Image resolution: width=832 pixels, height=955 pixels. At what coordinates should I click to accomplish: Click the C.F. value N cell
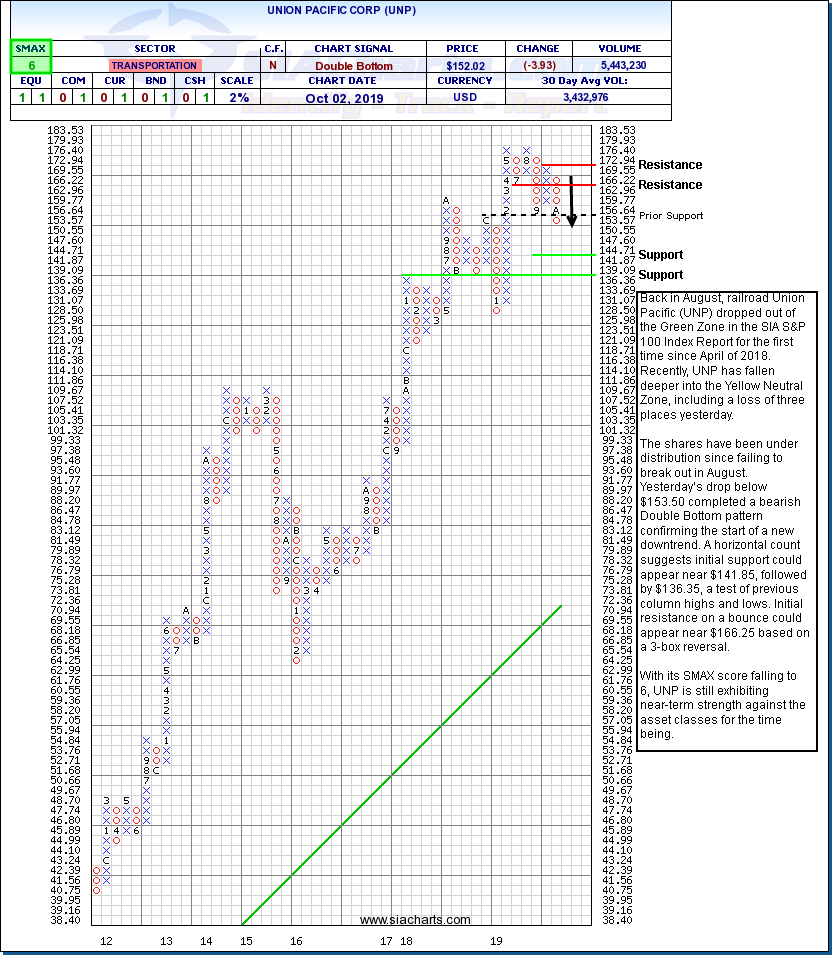(x=272, y=65)
